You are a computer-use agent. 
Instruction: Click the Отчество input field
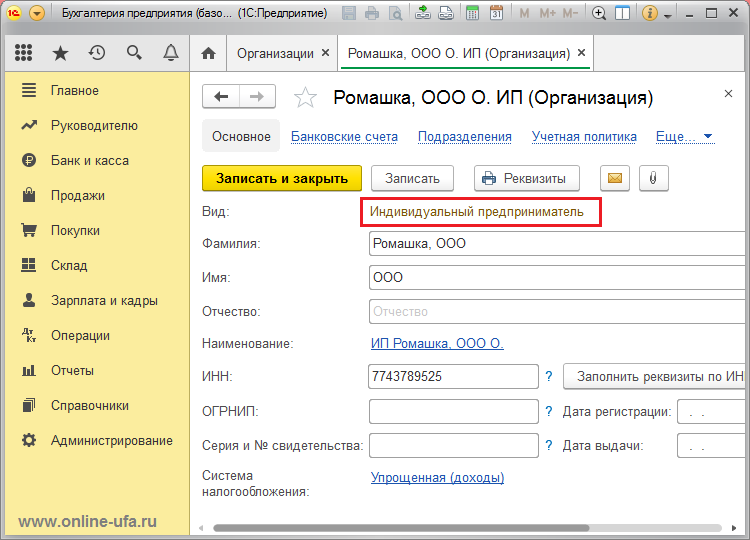[559, 311]
